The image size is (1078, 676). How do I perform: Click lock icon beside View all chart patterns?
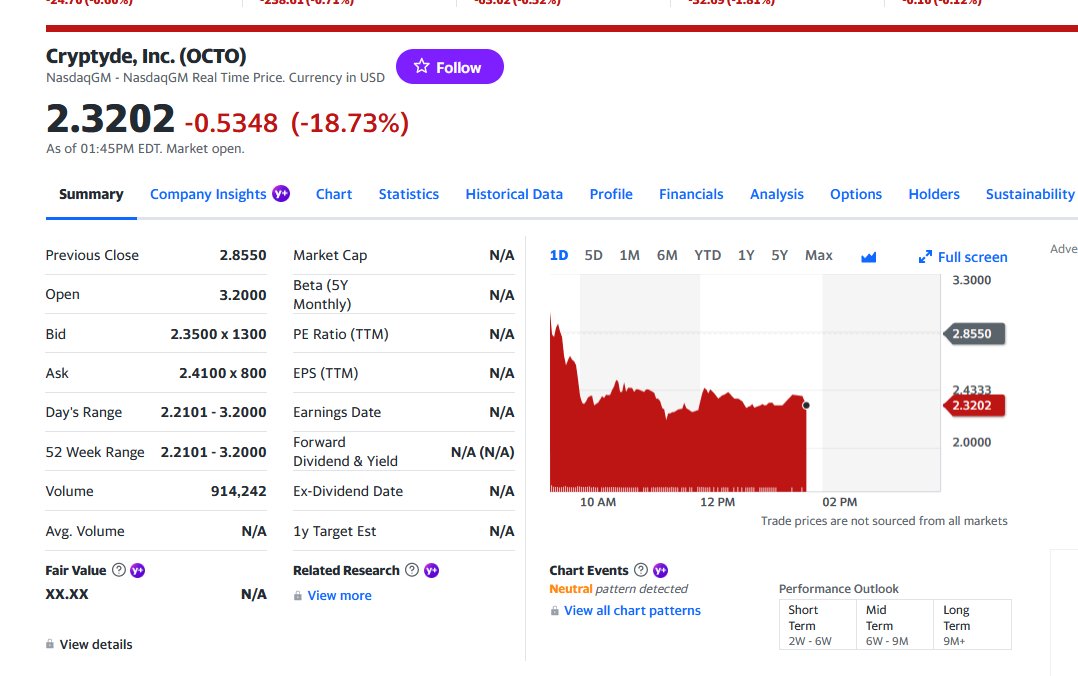click(554, 611)
